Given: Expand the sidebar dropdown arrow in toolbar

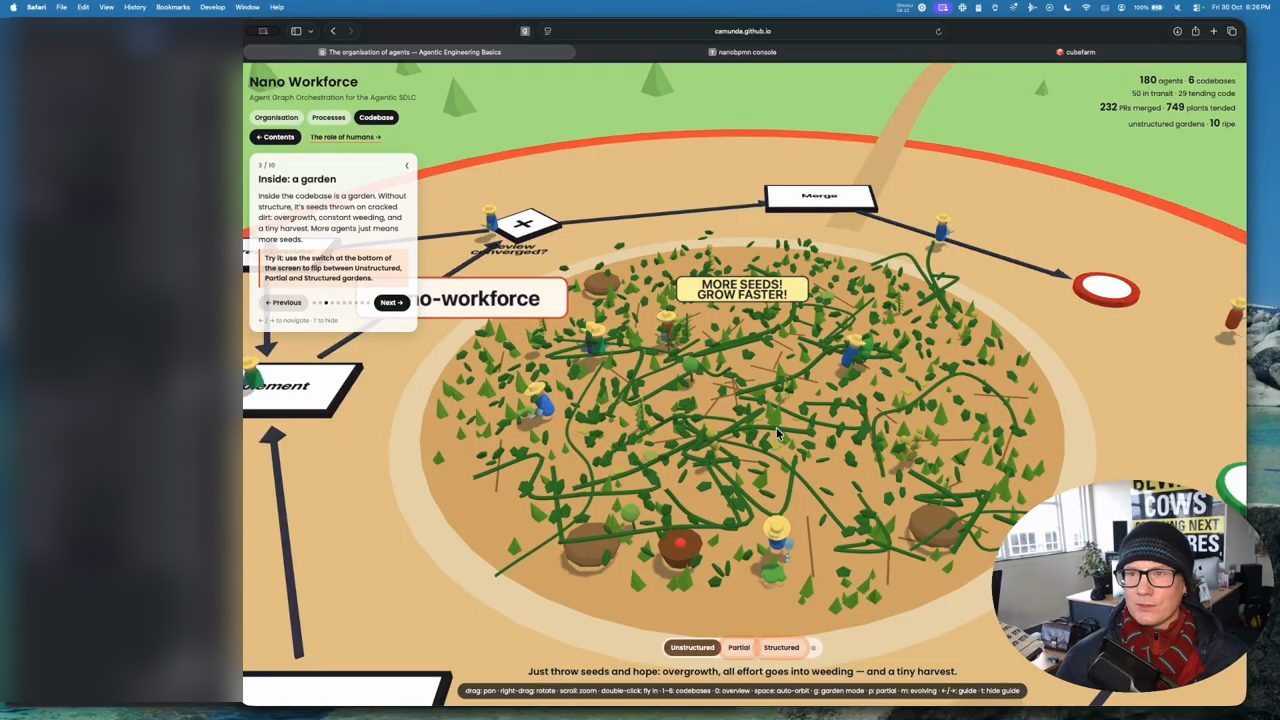Looking at the screenshot, I should [x=310, y=31].
